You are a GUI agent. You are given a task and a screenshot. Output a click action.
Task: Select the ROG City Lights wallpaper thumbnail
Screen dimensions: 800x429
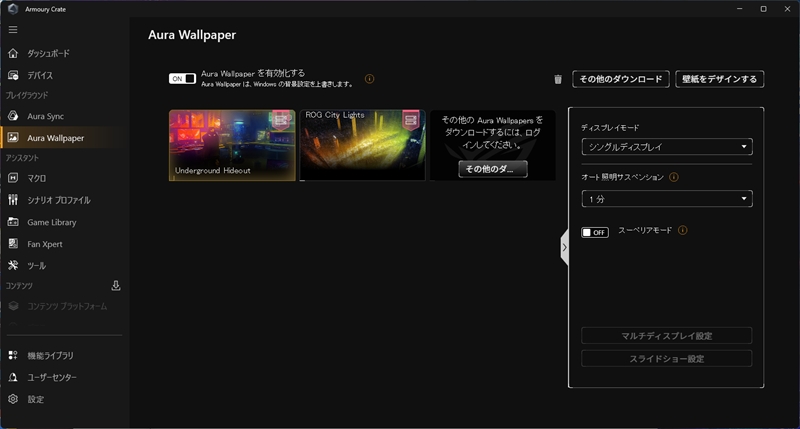362,145
